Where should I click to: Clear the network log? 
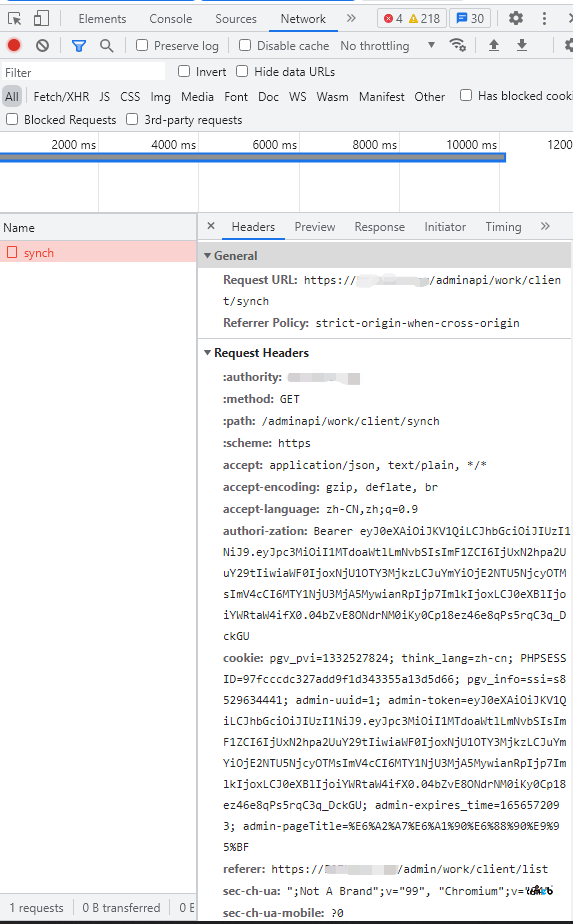(42, 45)
